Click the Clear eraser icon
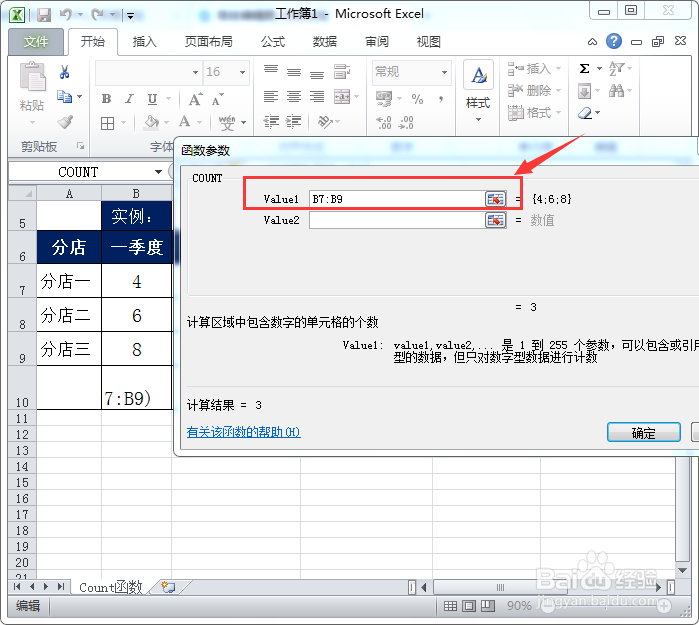 pyautogui.click(x=585, y=113)
